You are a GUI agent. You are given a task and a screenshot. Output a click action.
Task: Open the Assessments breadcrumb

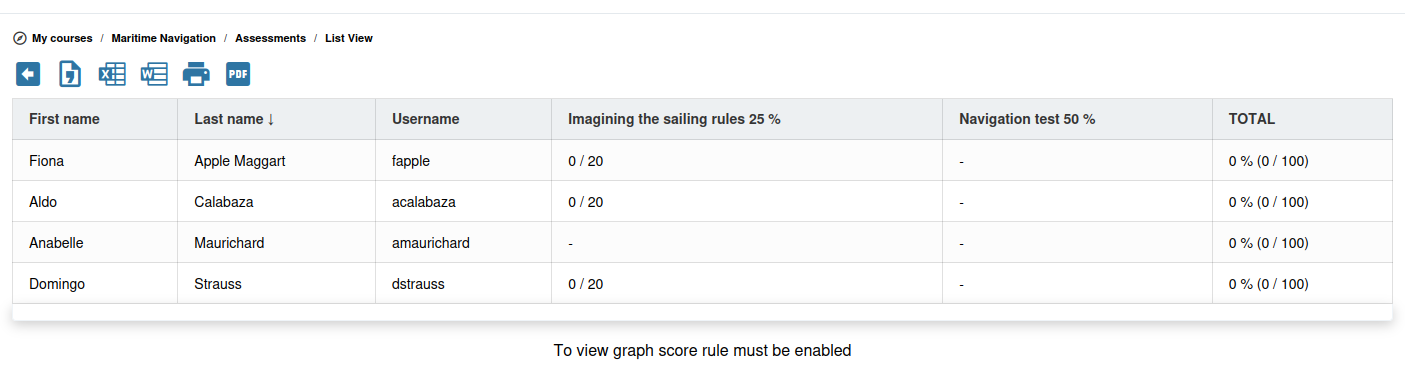click(270, 38)
